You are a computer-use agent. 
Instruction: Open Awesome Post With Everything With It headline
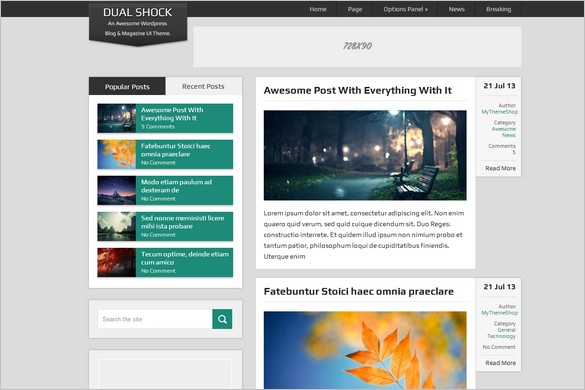click(x=357, y=90)
